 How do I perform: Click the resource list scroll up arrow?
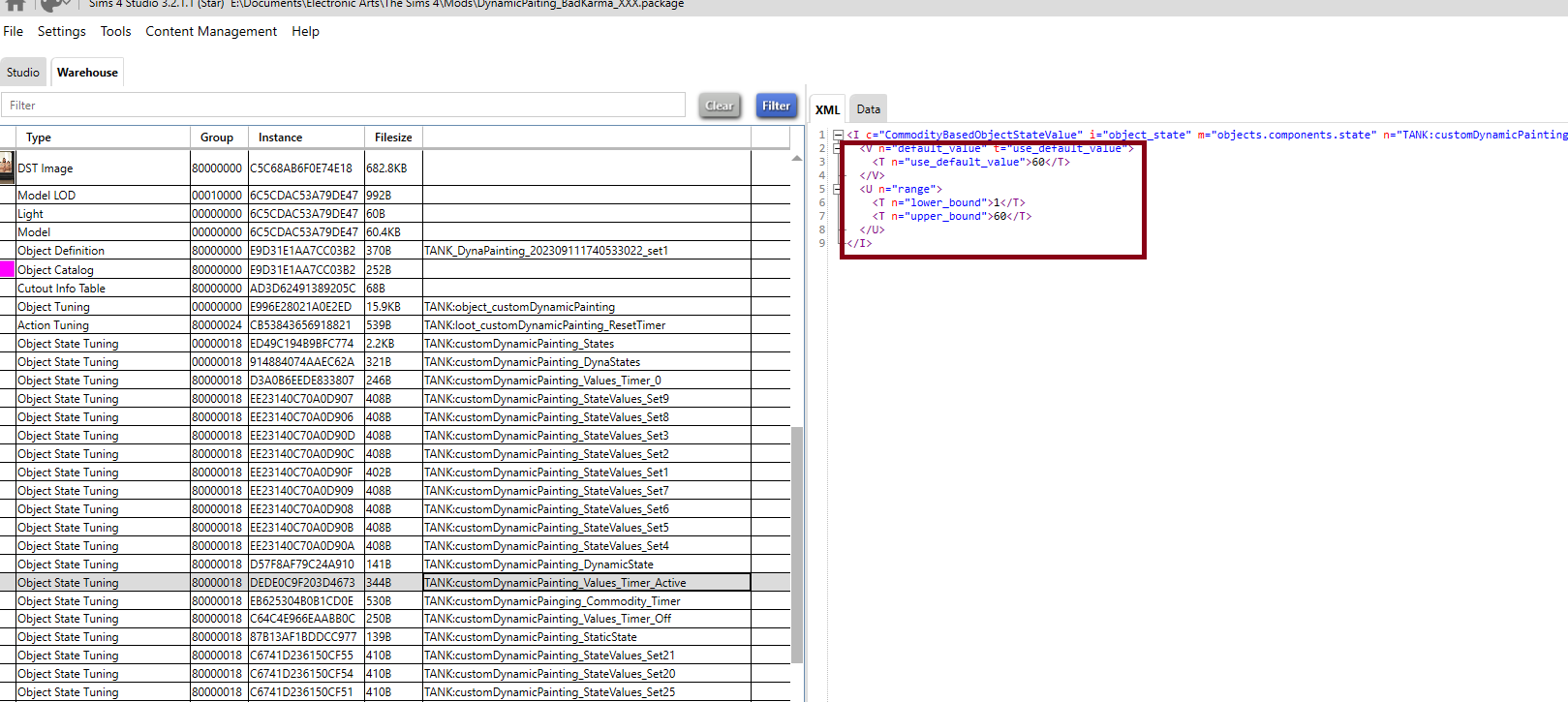(797, 157)
